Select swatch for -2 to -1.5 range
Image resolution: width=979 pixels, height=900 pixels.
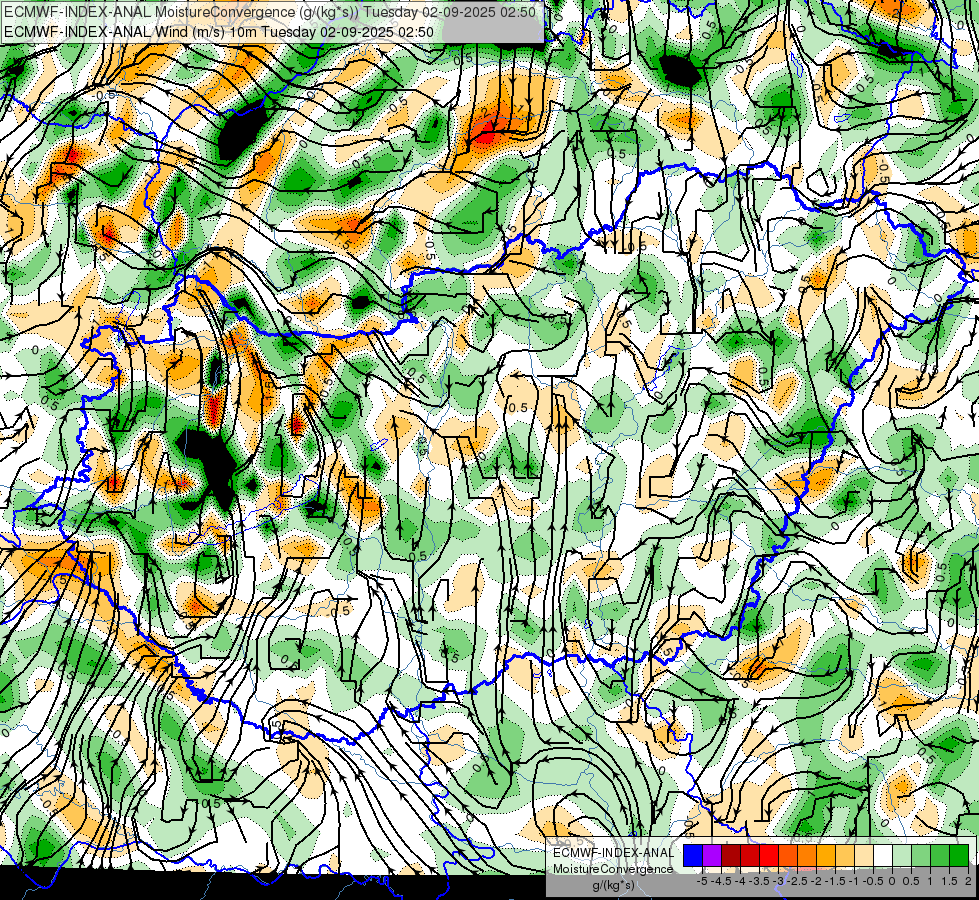[825, 856]
